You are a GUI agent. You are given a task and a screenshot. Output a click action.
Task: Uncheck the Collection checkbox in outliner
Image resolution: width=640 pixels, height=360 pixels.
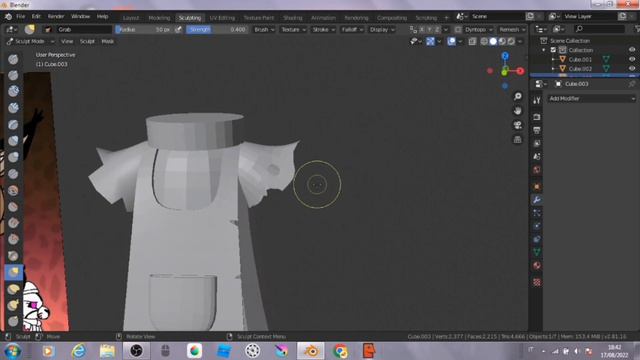click(553, 50)
